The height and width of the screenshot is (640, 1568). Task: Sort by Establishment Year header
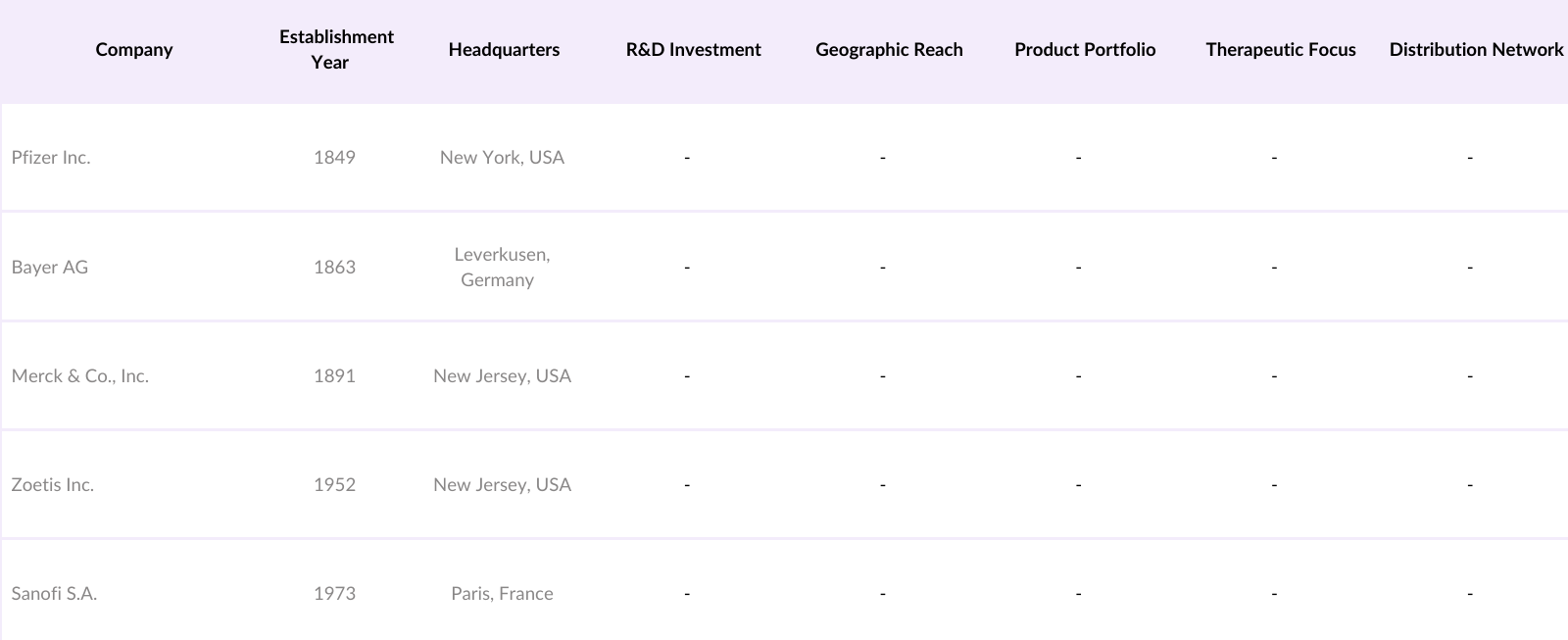click(335, 50)
